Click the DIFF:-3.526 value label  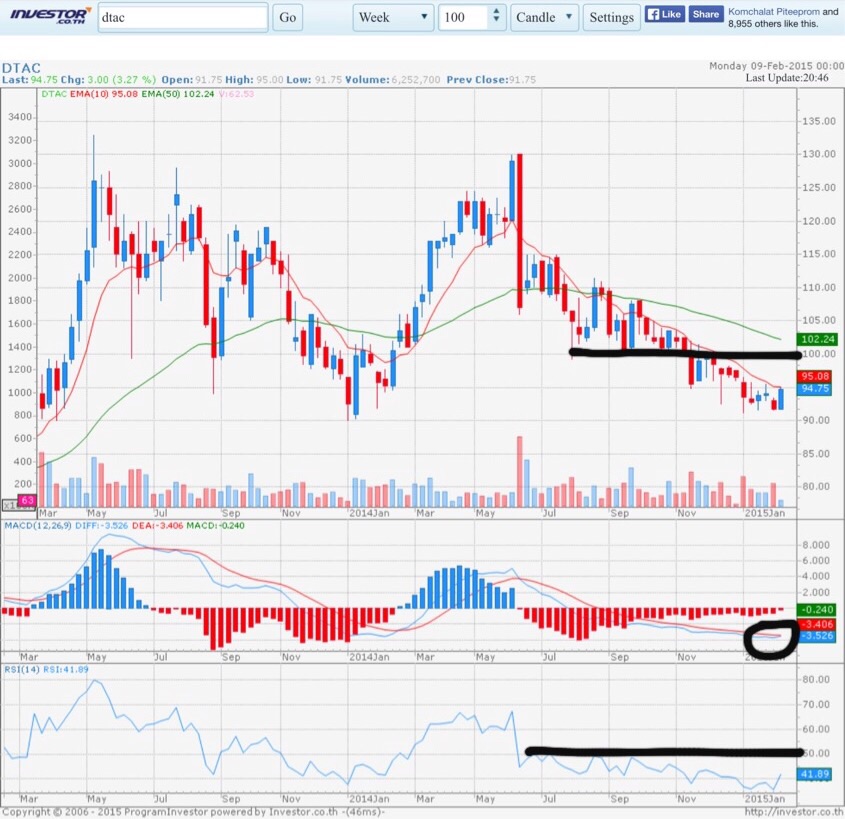101,525
